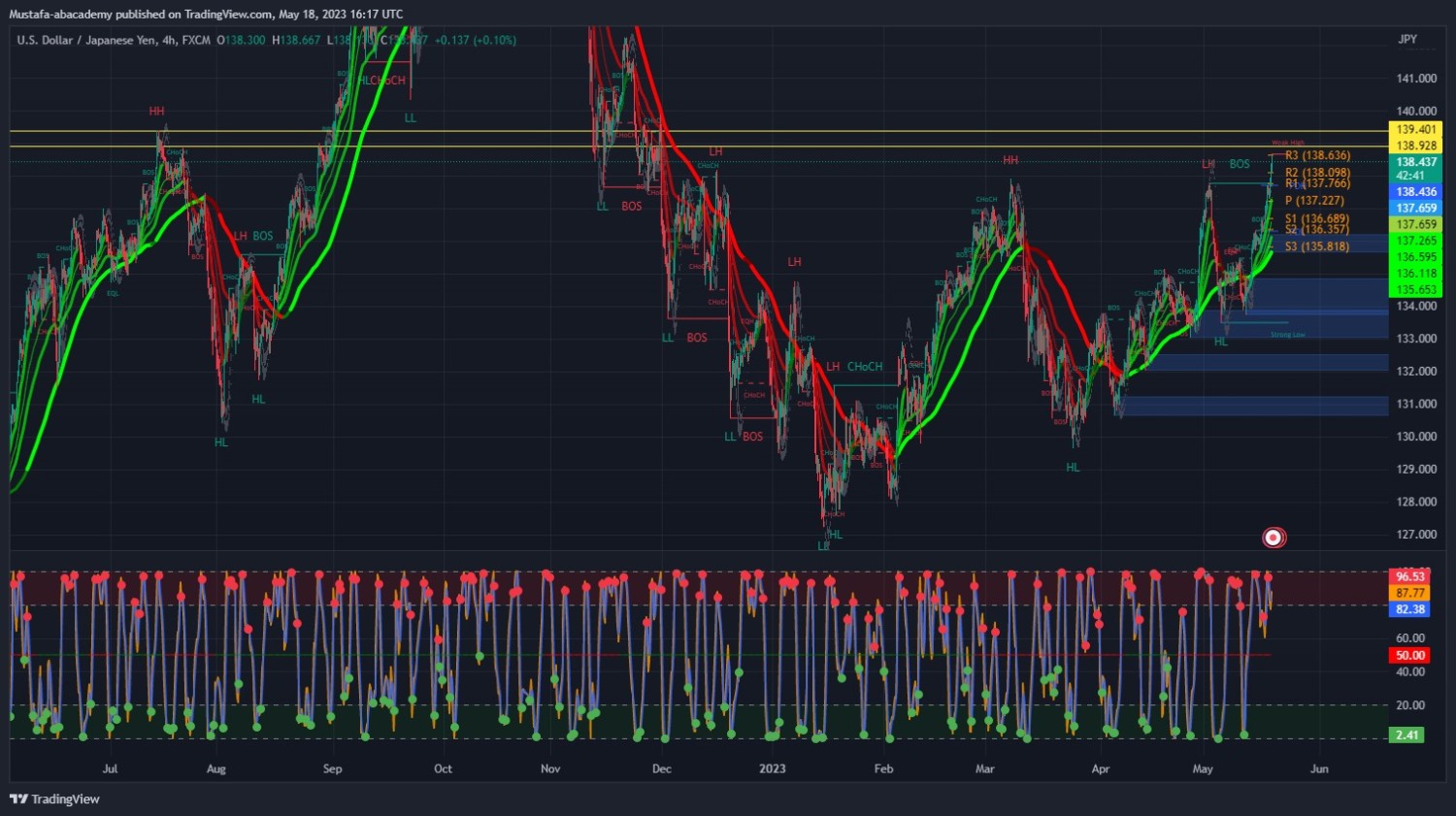Screen dimensions: 1456x816
Task: Click the 140.000 price axis tick
Action: click(1416, 112)
